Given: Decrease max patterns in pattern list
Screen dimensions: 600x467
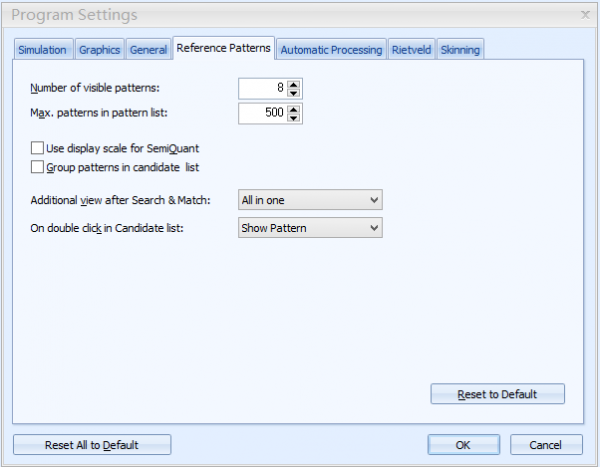Looking at the screenshot, I should [x=293, y=118].
